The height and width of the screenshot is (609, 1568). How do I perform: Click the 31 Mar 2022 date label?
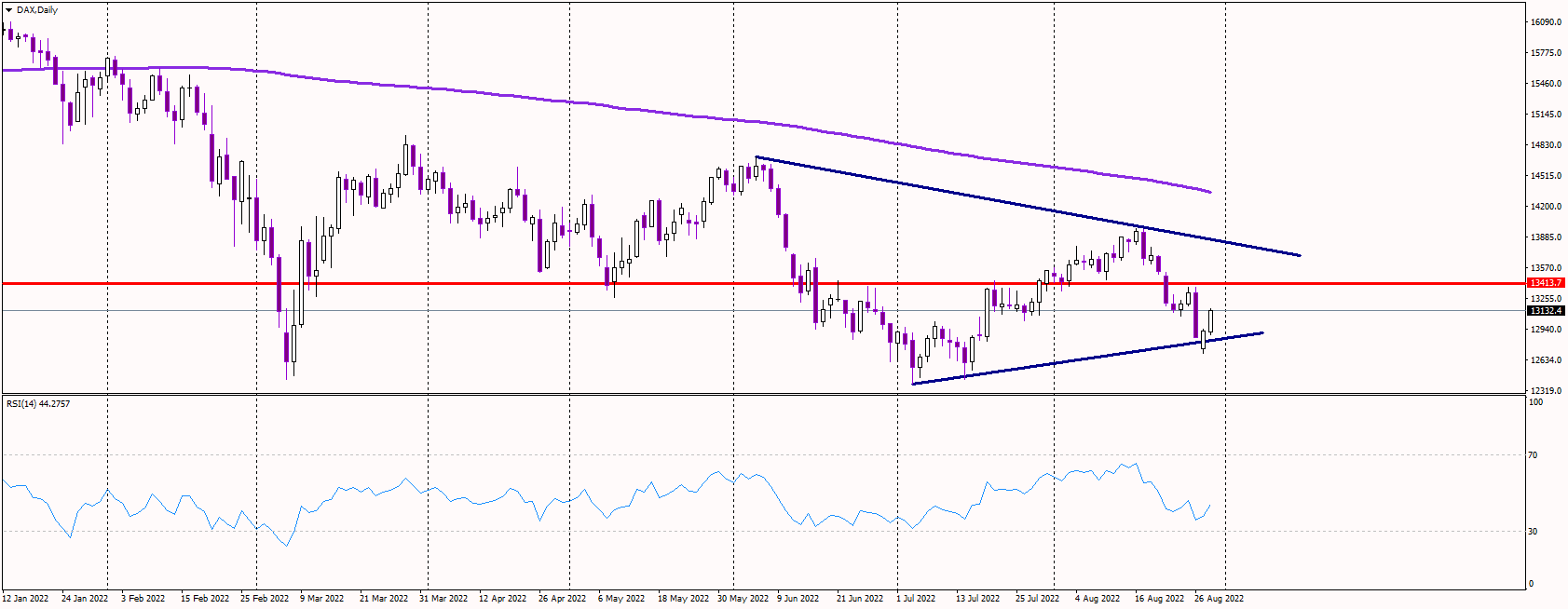(443, 599)
